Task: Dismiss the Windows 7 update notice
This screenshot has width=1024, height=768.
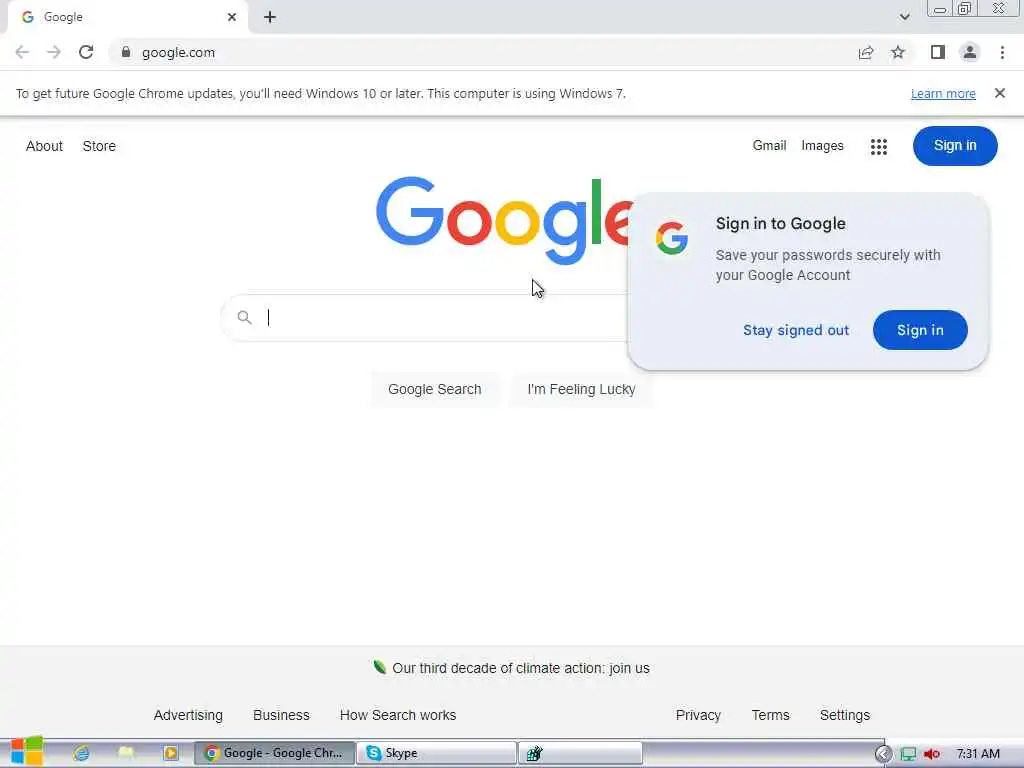Action: click(1000, 93)
